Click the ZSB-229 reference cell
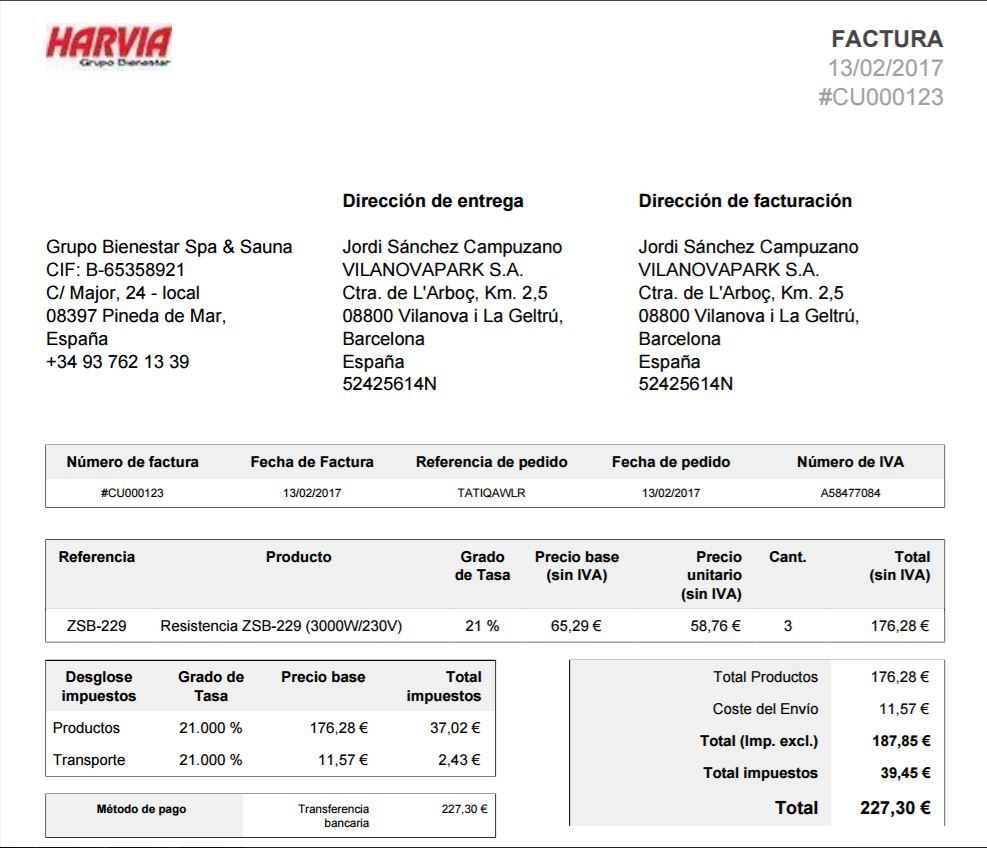 (96, 626)
